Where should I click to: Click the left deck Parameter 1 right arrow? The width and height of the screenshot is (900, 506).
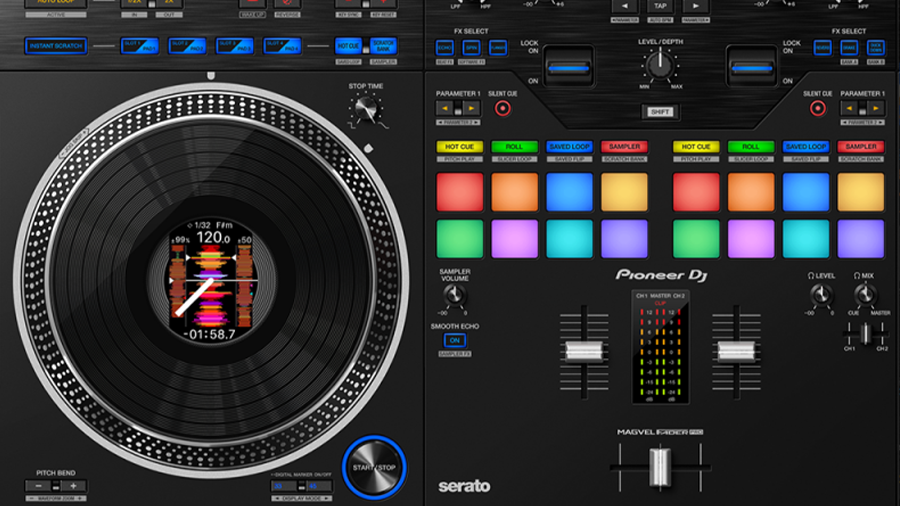click(472, 108)
